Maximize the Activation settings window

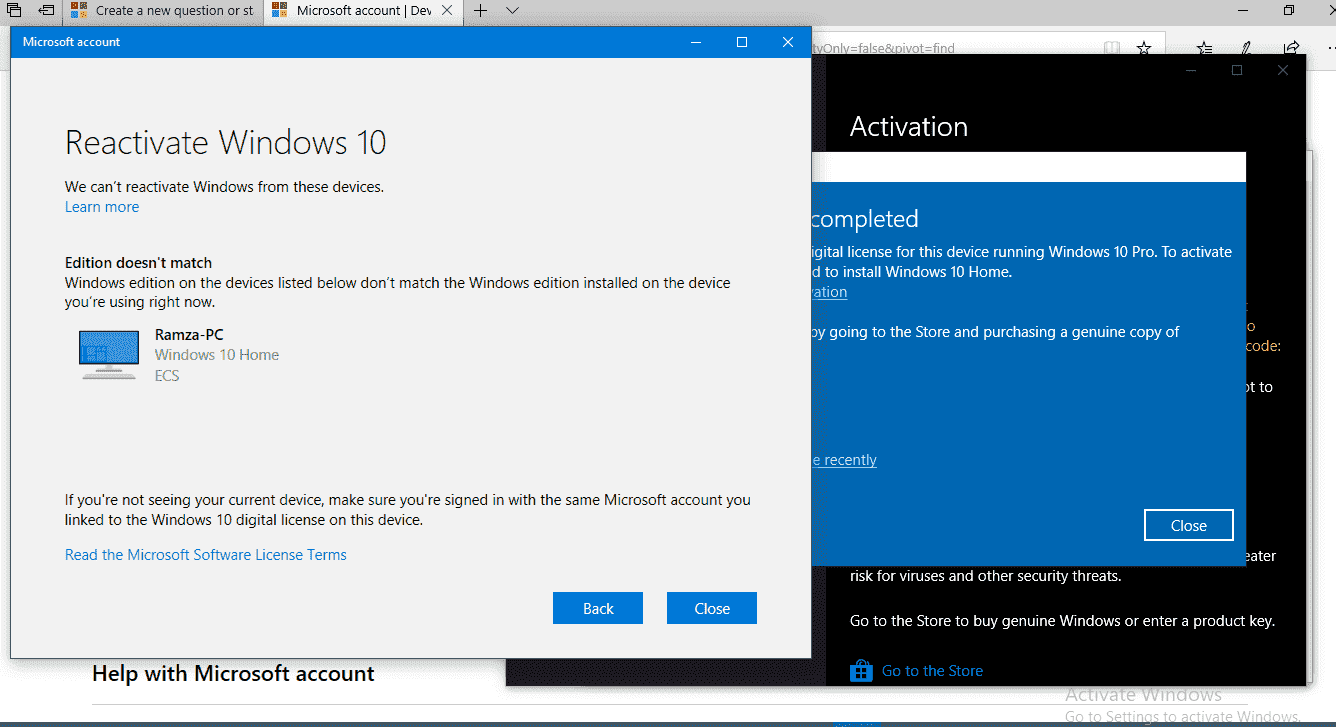click(1237, 70)
